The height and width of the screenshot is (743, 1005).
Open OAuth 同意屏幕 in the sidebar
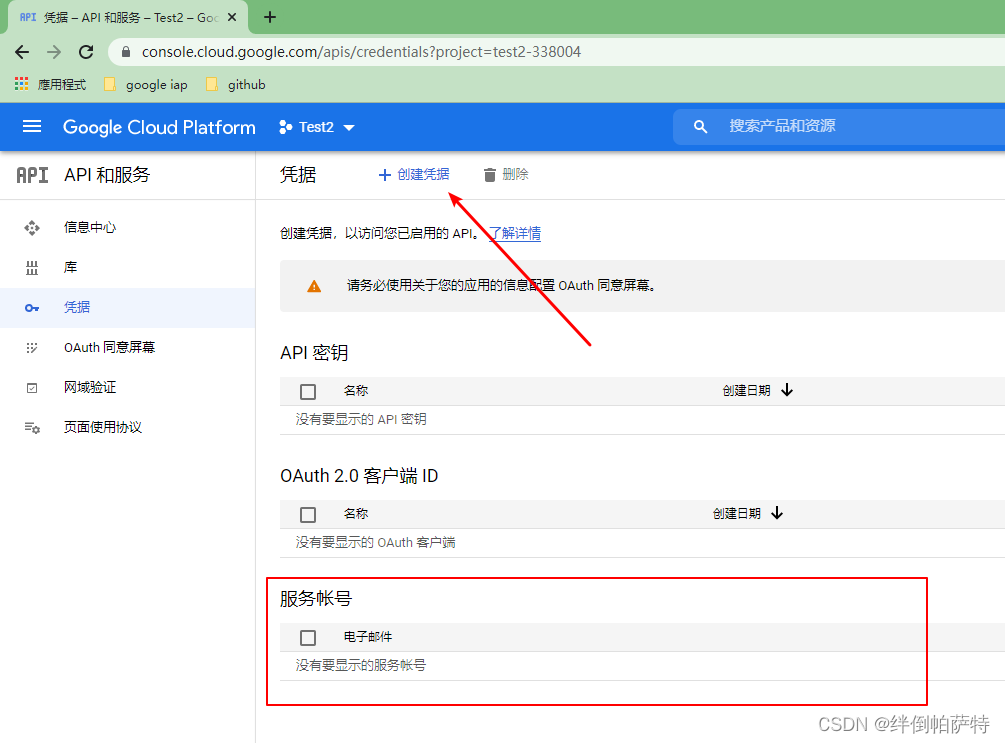(x=128, y=347)
